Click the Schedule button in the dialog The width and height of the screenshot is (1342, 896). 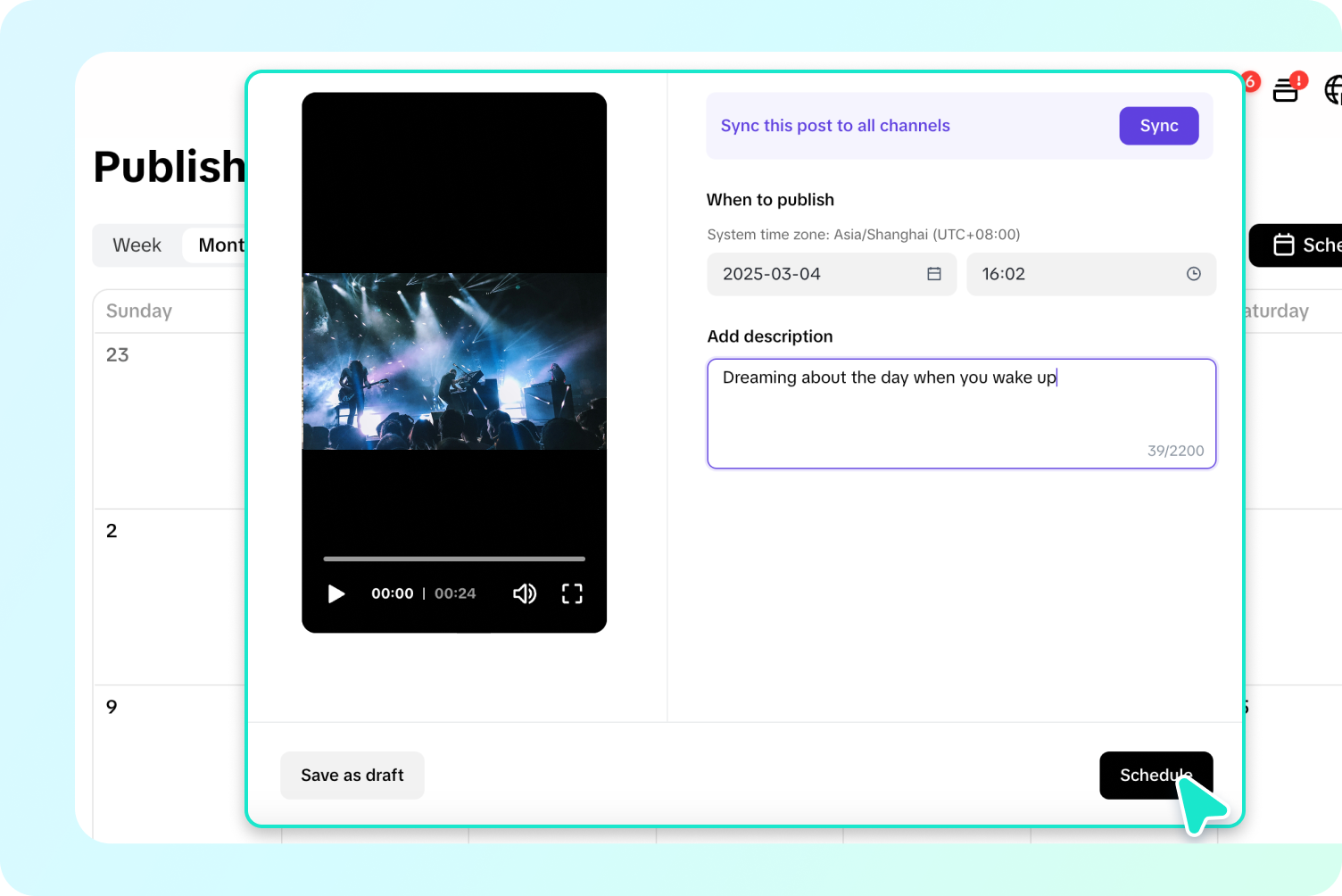[x=1156, y=776]
